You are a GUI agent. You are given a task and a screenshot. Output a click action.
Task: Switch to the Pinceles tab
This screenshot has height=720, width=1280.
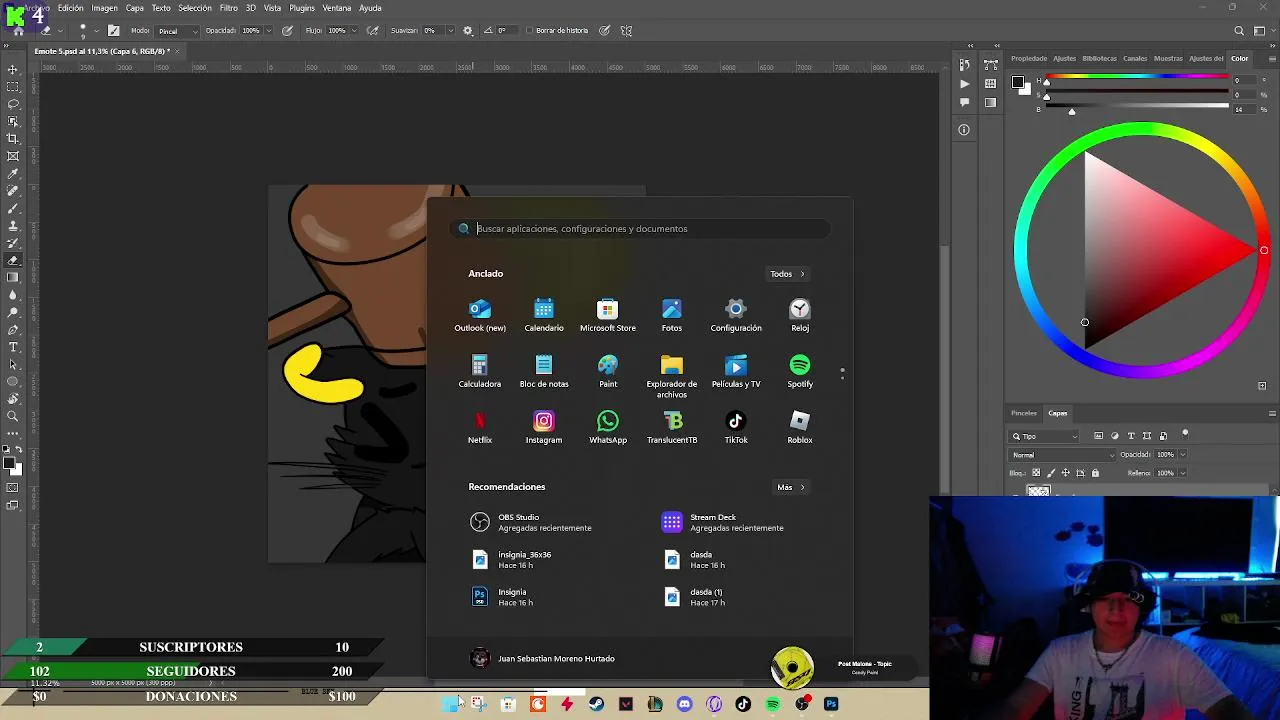(1024, 413)
